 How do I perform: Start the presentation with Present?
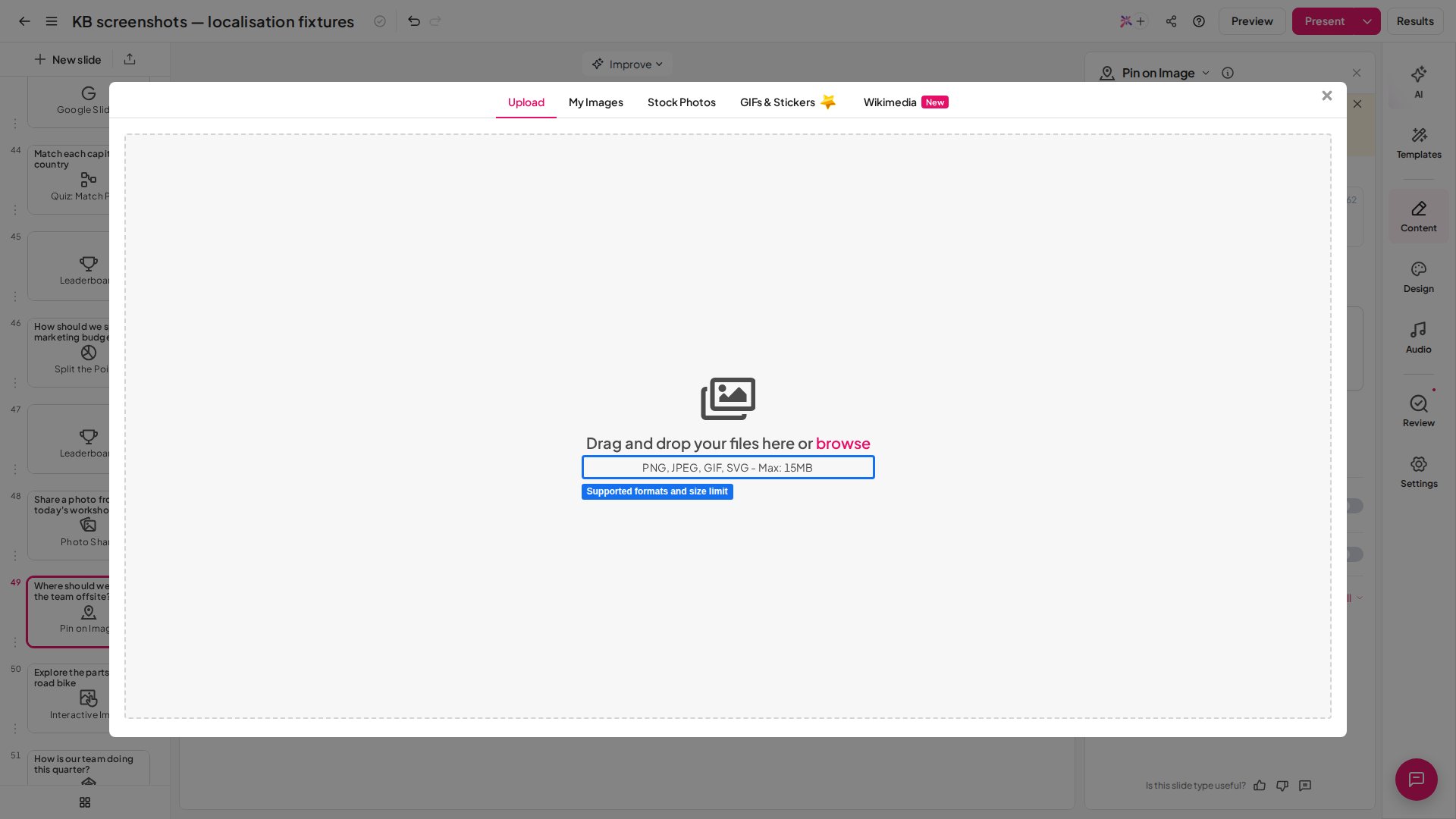pos(1323,21)
